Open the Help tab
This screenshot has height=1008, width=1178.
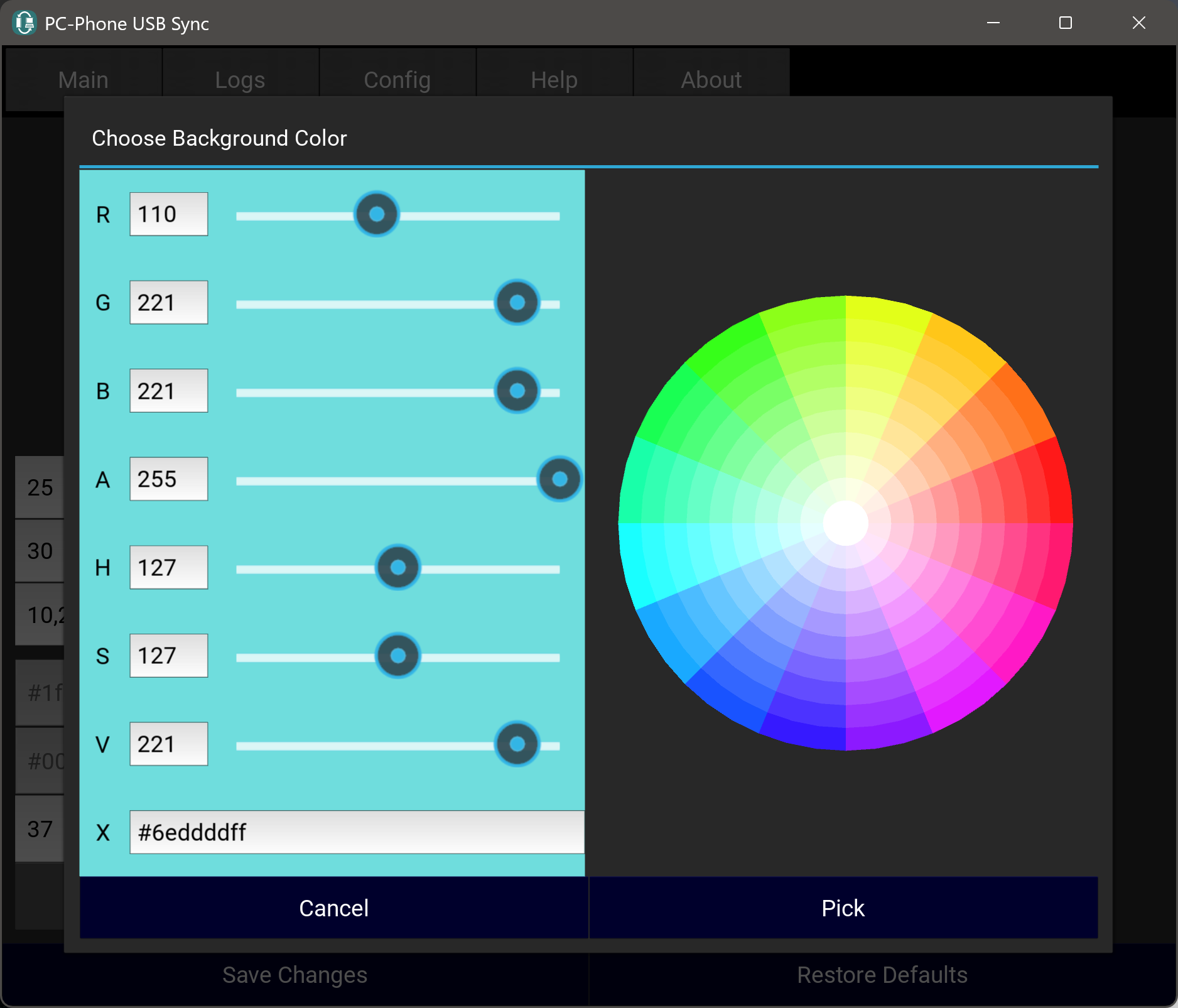point(554,80)
